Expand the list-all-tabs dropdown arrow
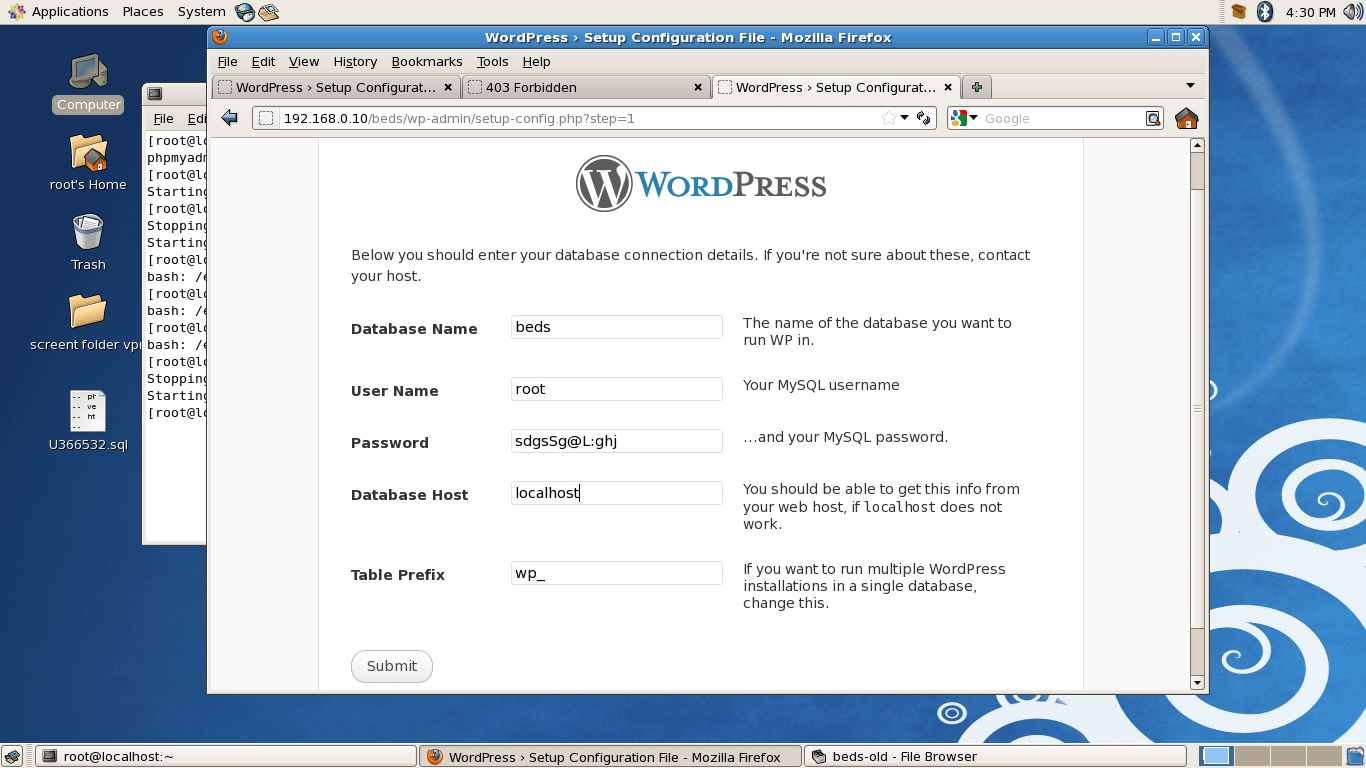This screenshot has height=768, width=1366. pyautogui.click(x=1190, y=86)
